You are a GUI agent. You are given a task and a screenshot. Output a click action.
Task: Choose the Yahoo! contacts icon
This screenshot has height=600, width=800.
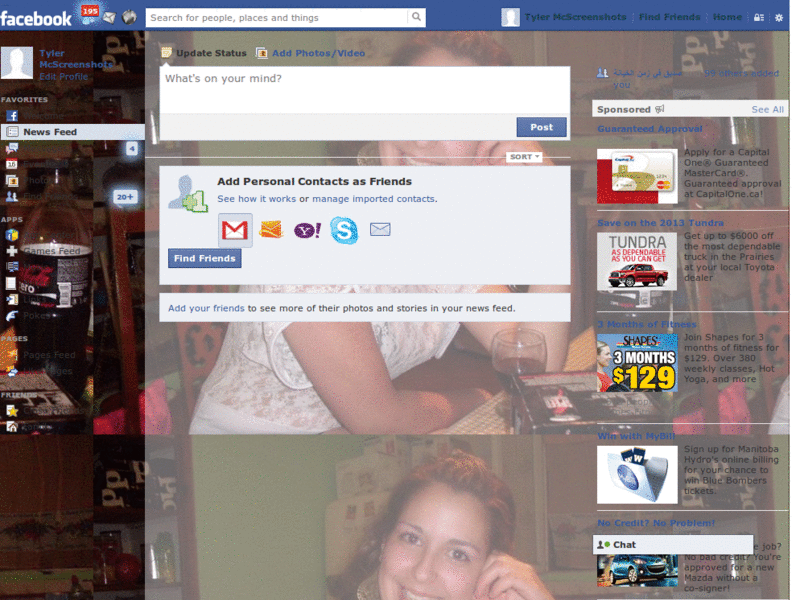307,230
